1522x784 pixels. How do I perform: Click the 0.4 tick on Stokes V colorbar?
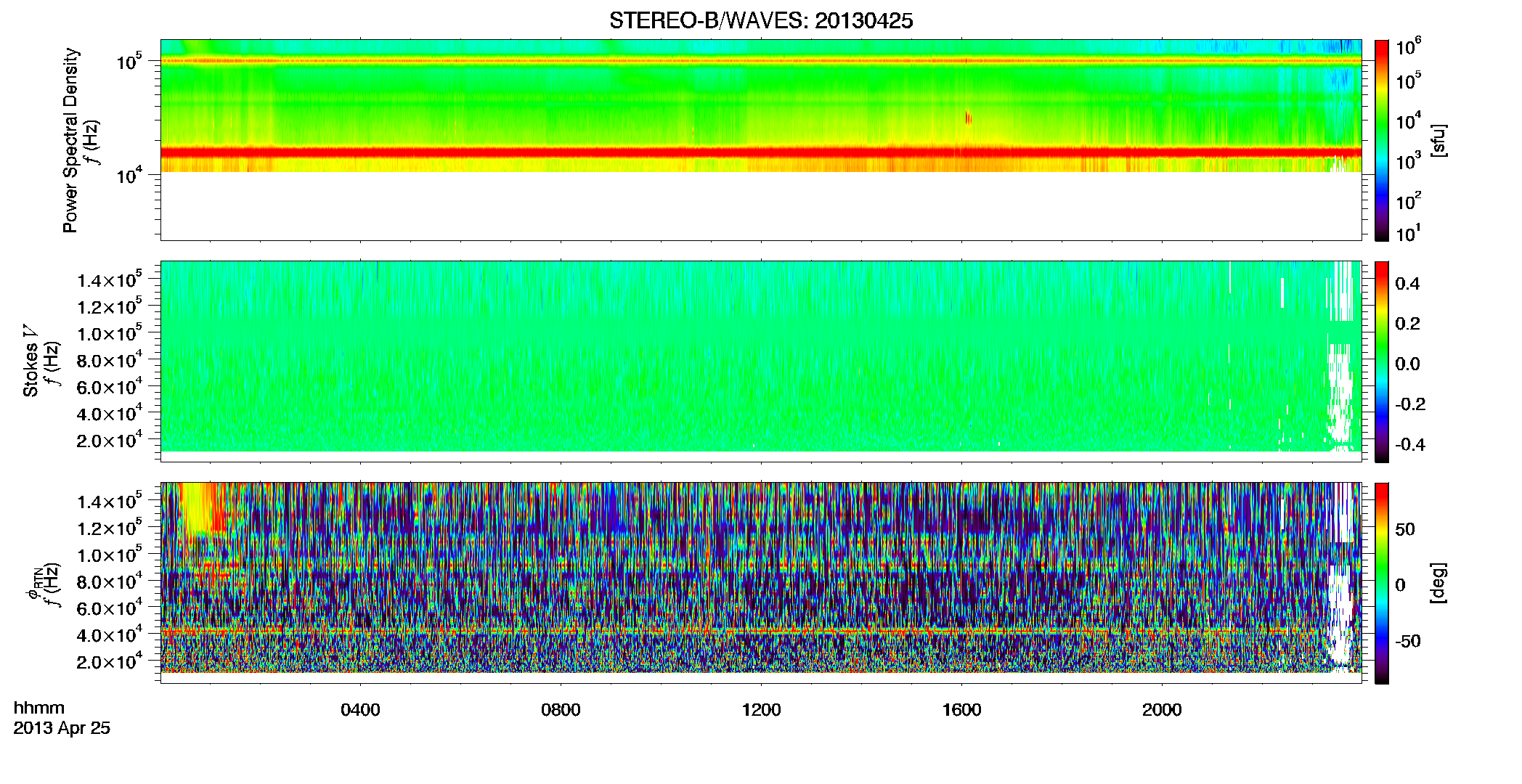pos(1407,284)
